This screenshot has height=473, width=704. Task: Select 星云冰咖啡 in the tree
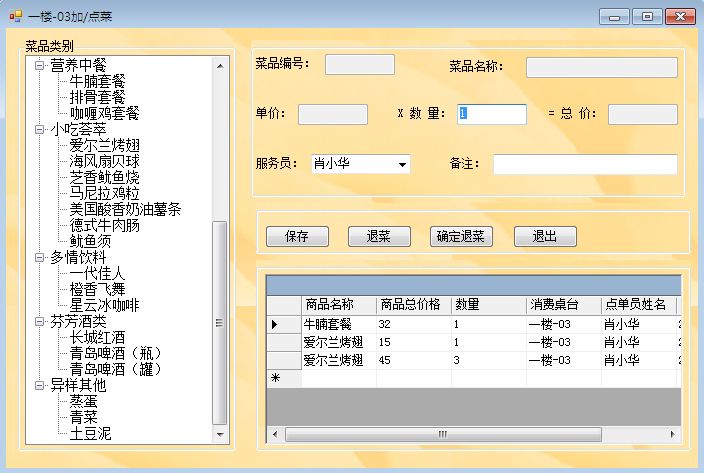click(105, 306)
